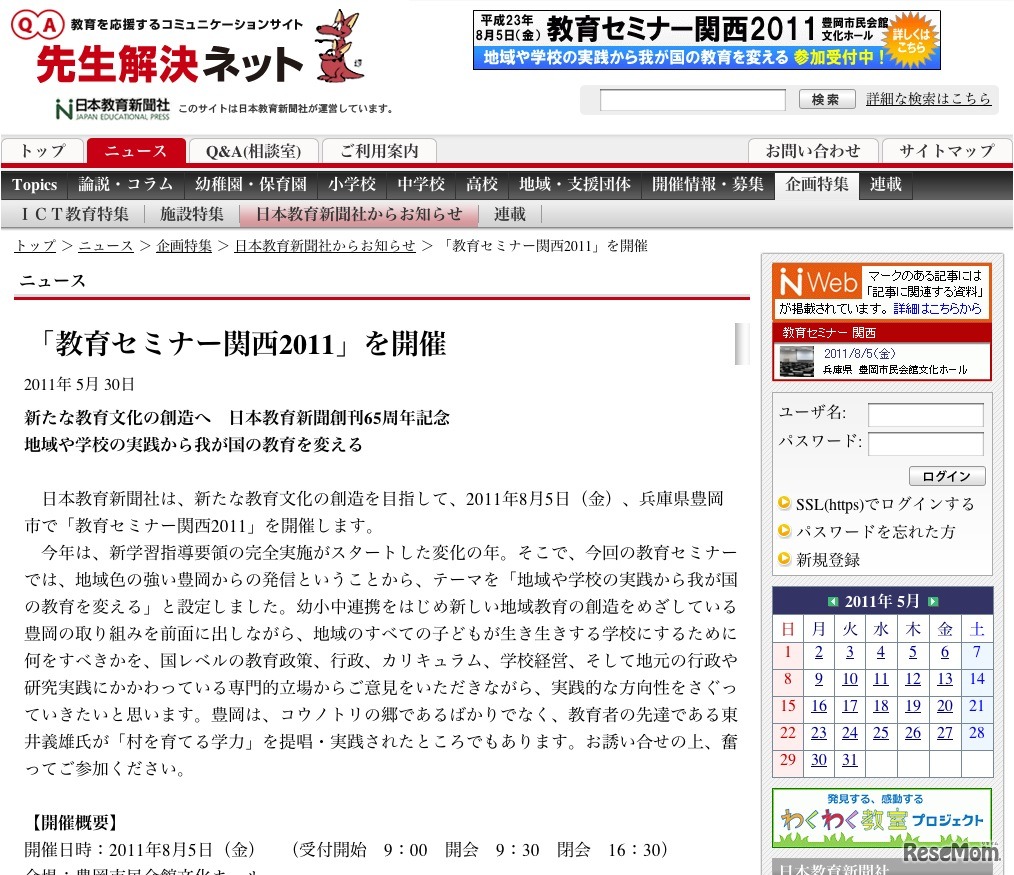Select May 6 in the calendar
1014x875 pixels.
(x=945, y=653)
